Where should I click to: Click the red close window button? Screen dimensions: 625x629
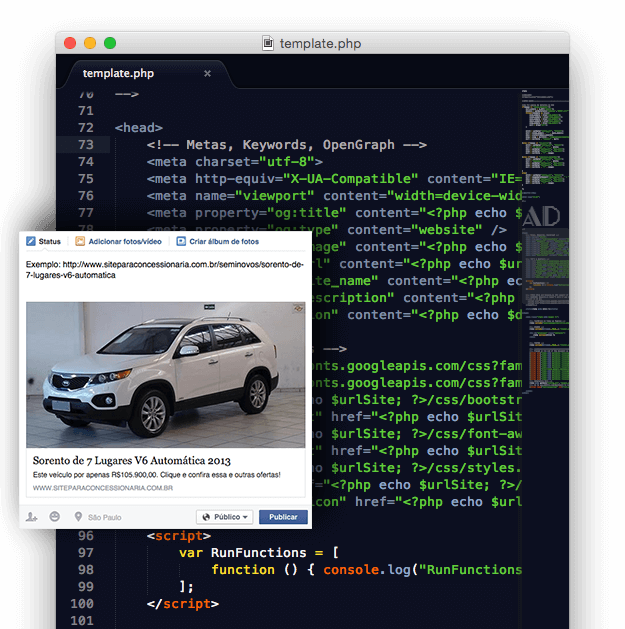70,43
